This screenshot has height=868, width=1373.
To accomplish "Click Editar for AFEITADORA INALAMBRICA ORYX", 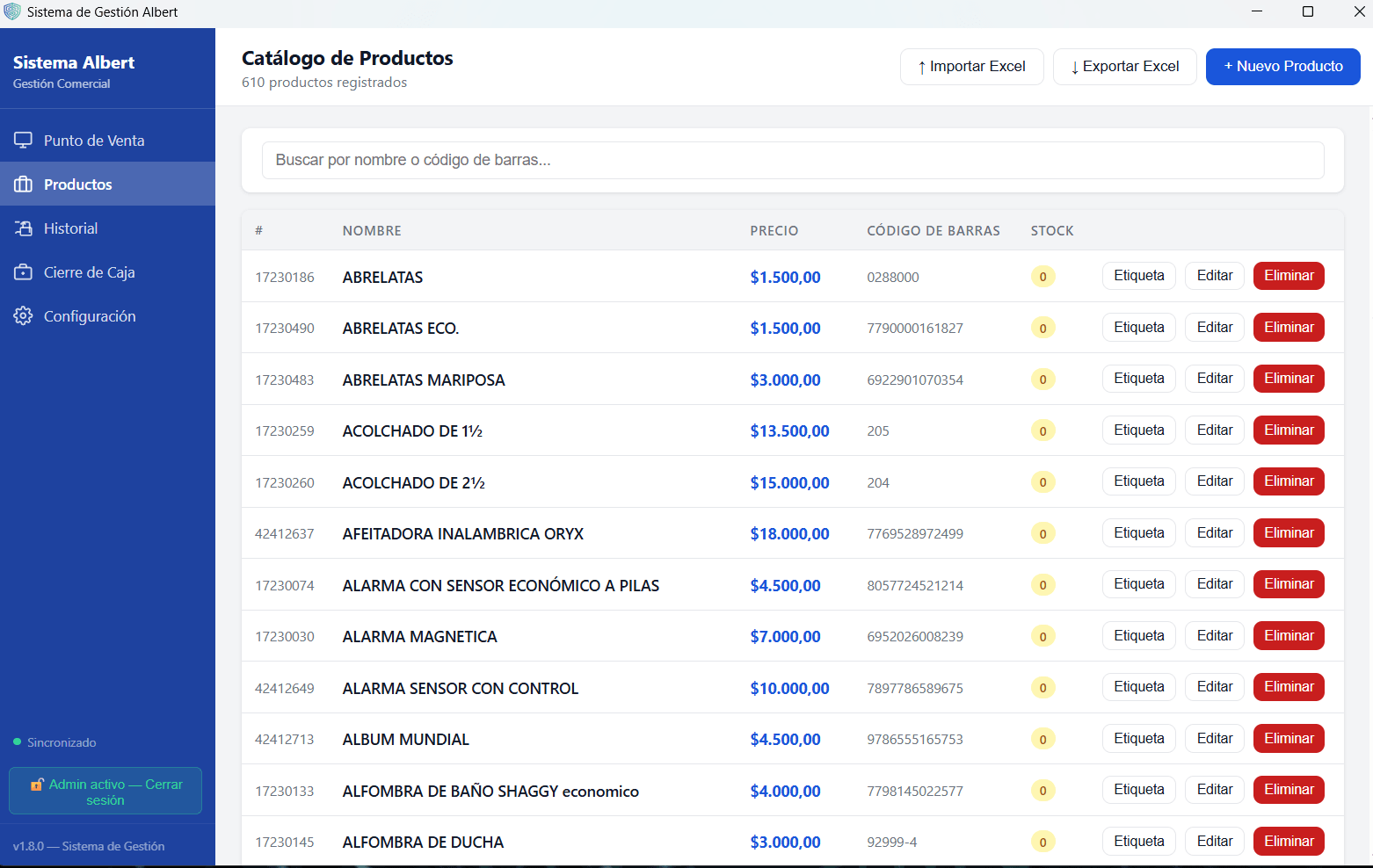I will click(1215, 532).
